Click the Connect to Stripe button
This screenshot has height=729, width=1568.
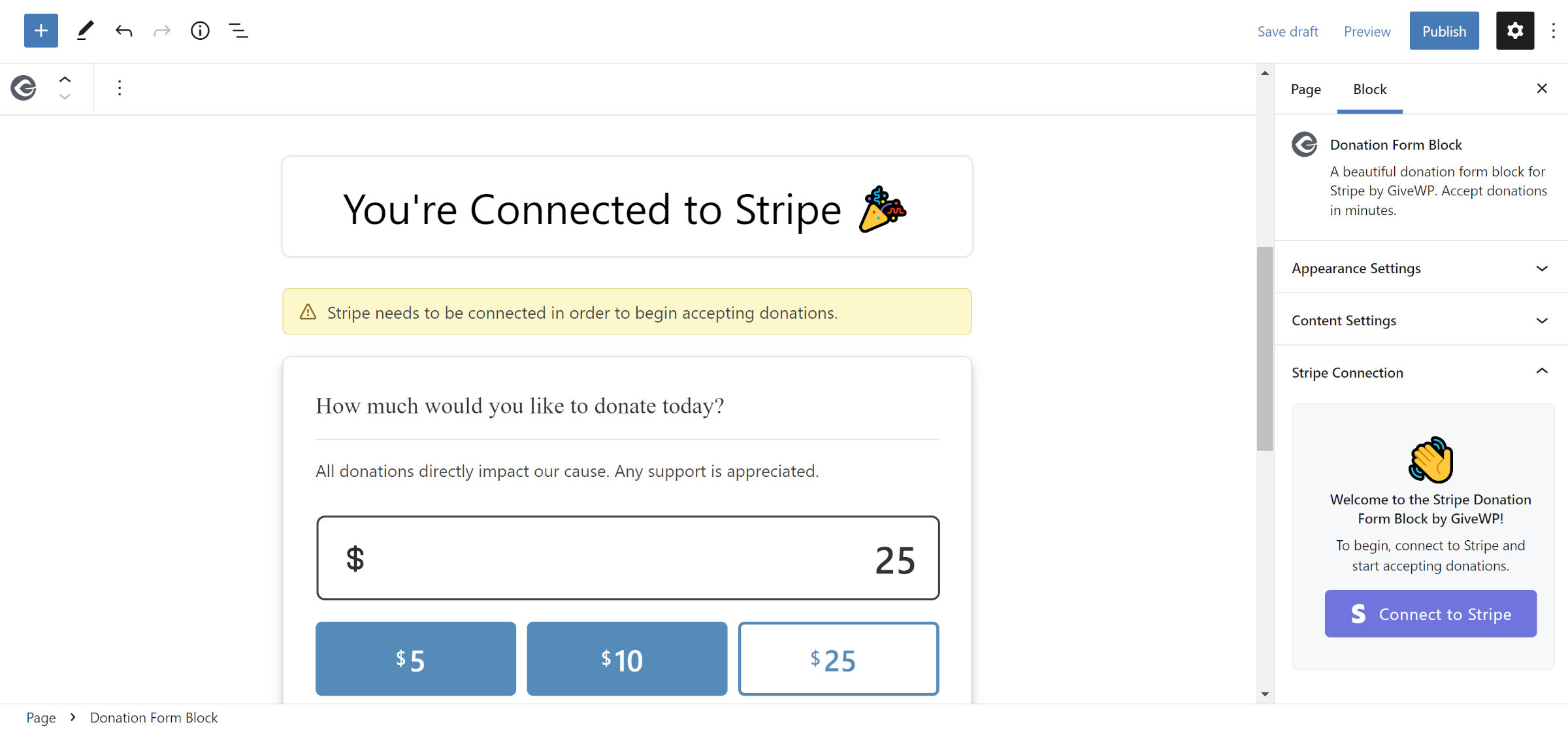pos(1430,613)
